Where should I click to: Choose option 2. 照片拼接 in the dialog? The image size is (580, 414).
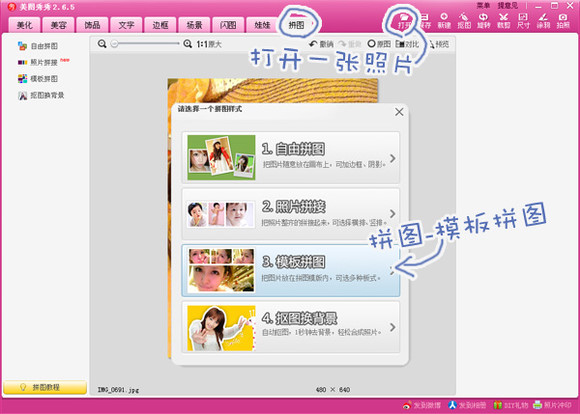pos(291,214)
